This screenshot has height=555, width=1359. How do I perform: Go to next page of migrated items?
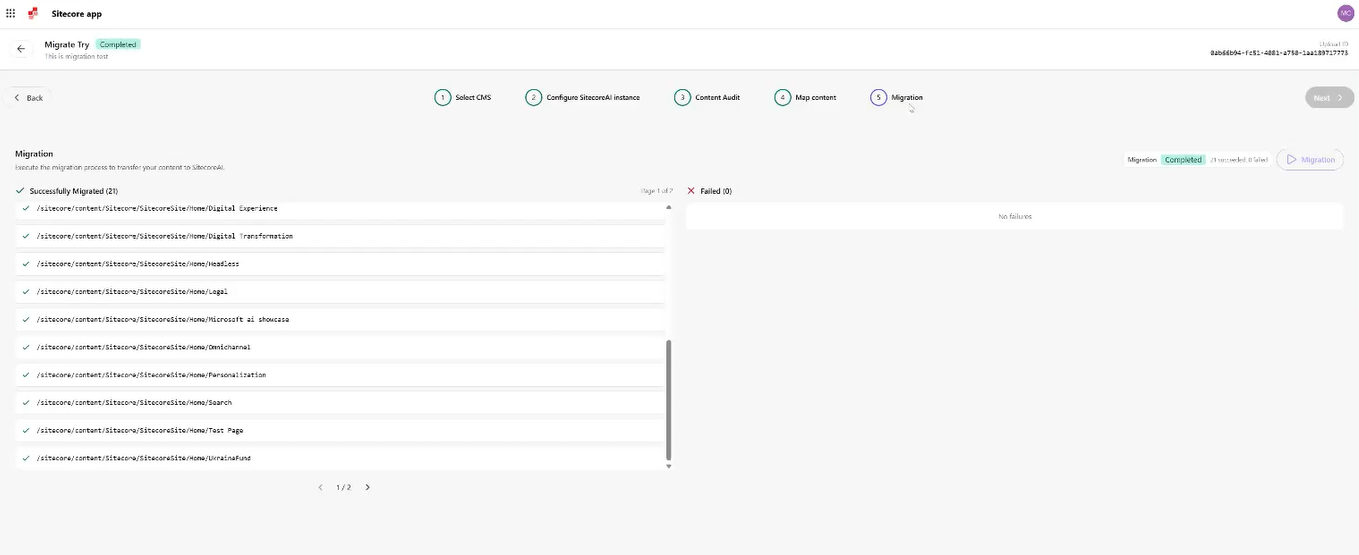point(367,487)
